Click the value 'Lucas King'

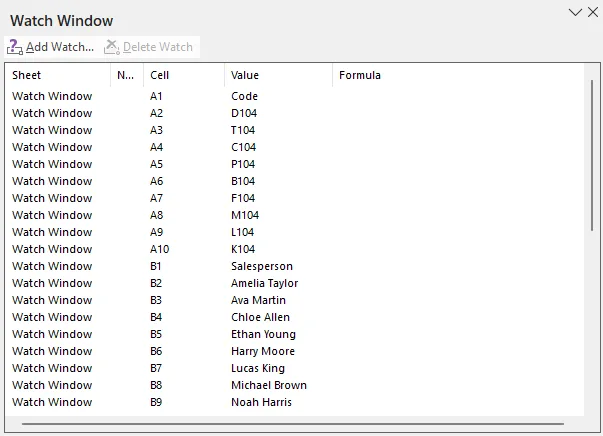(258, 368)
